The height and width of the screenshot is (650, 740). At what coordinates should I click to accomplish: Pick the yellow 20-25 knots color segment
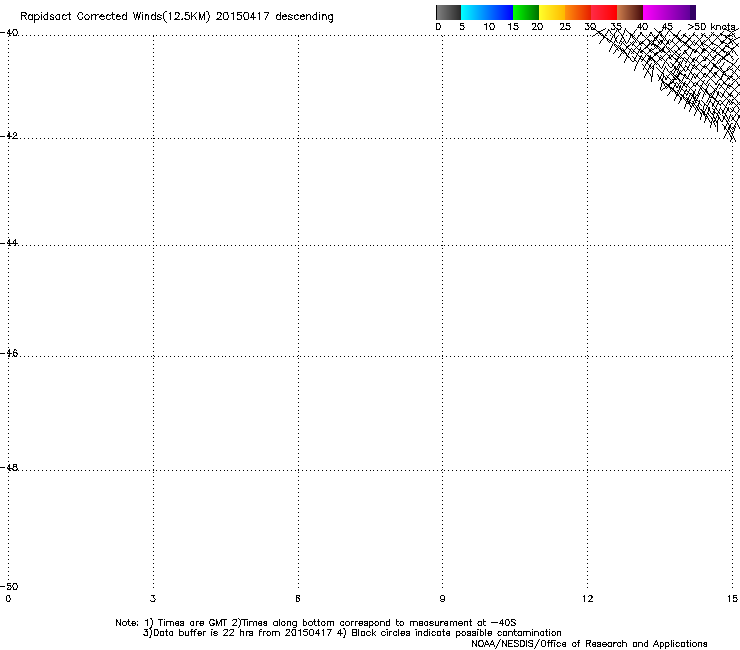pyautogui.click(x=552, y=12)
